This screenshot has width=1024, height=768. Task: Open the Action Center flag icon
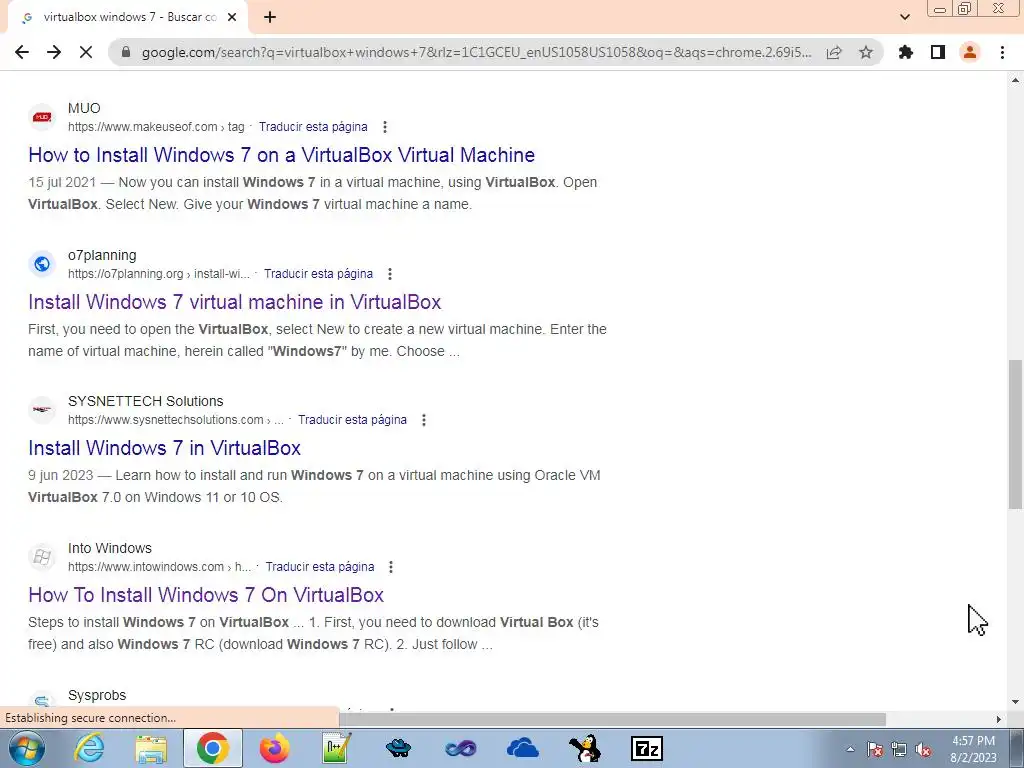click(874, 749)
